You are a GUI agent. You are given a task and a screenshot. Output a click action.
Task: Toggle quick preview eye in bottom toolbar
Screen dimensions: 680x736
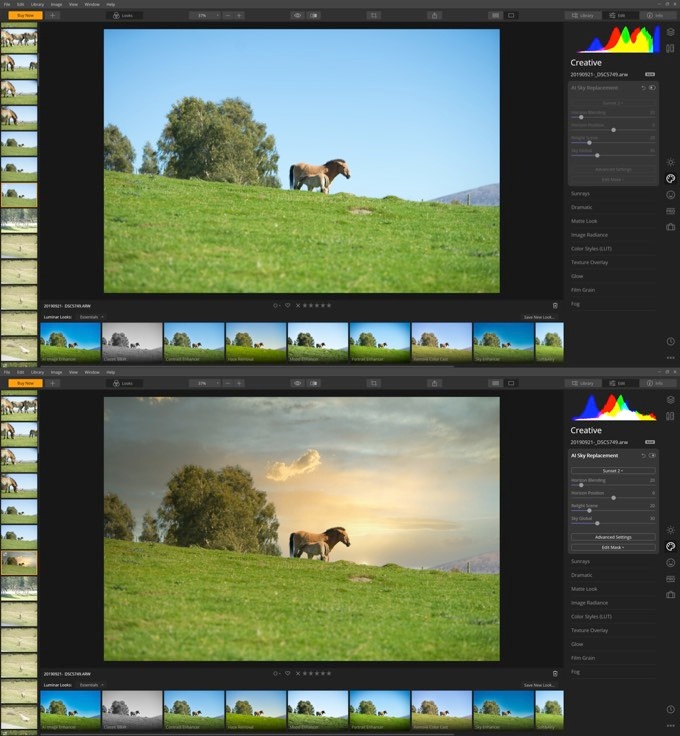point(298,383)
